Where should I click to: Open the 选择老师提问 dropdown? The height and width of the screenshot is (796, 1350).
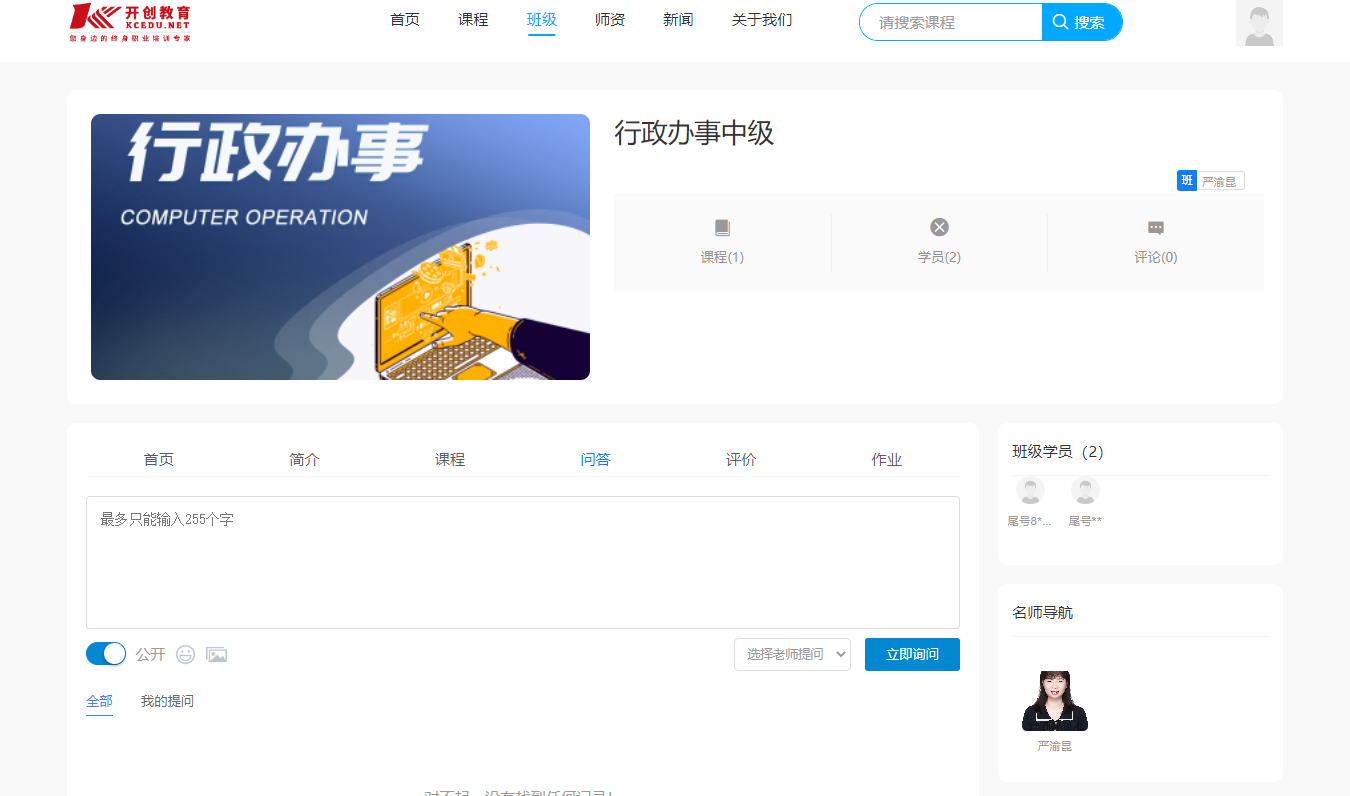tap(792, 654)
